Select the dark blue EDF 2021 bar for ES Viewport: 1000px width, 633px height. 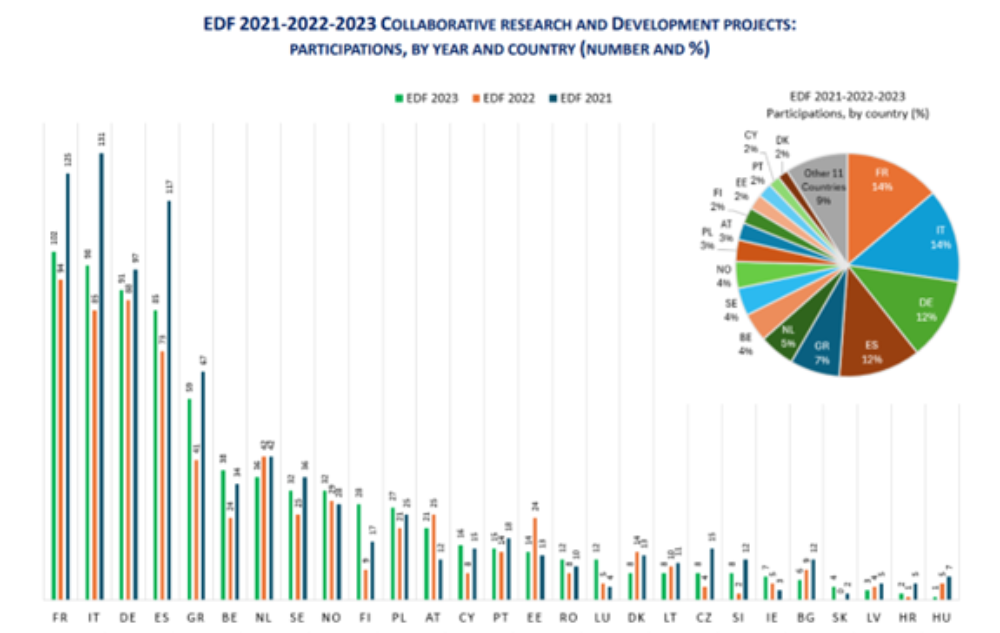pyautogui.click(x=169, y=400)
